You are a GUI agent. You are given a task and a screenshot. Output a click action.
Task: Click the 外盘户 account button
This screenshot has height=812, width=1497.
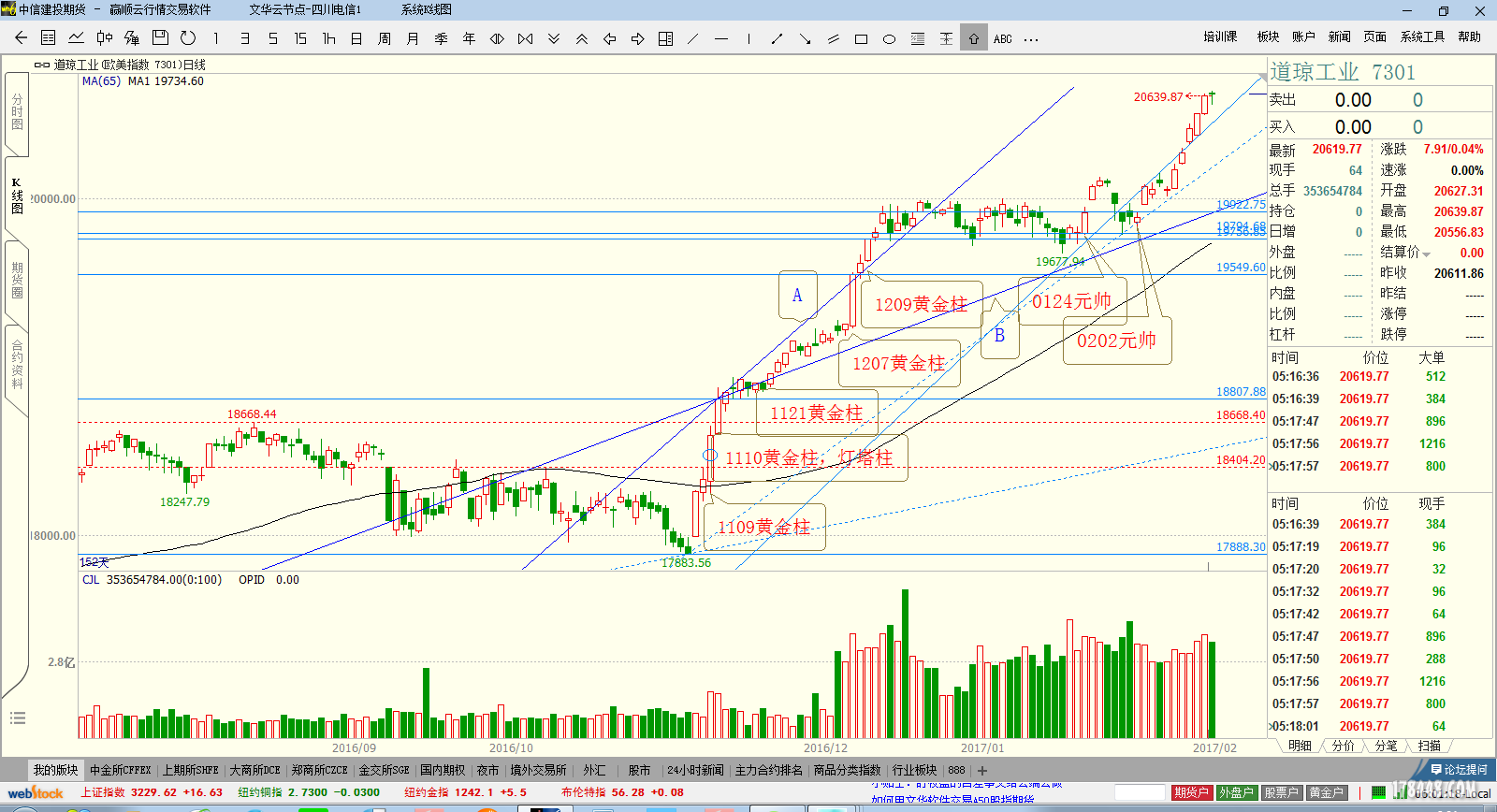point(1236,792)
